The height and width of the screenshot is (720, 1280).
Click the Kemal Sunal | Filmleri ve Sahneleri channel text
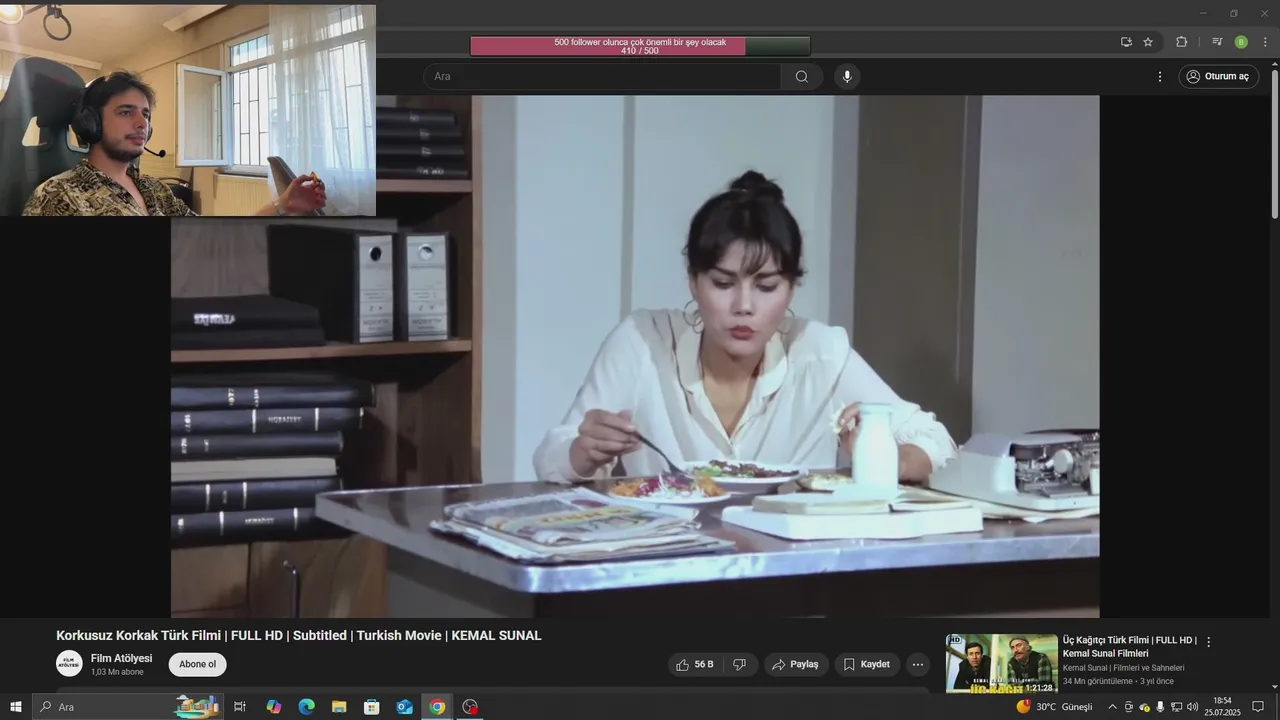pyautogui.click(x=1123, y=668)
